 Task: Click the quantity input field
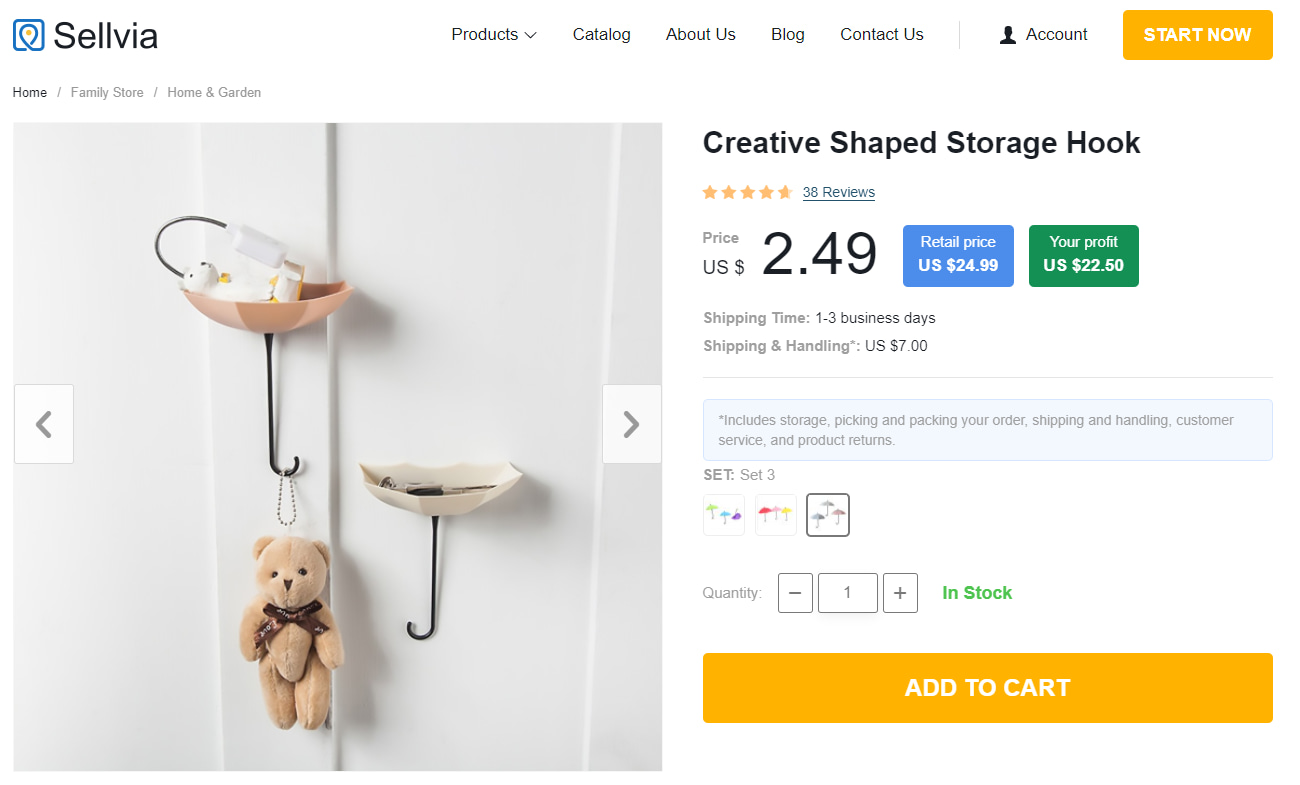(x=847, y=593)
